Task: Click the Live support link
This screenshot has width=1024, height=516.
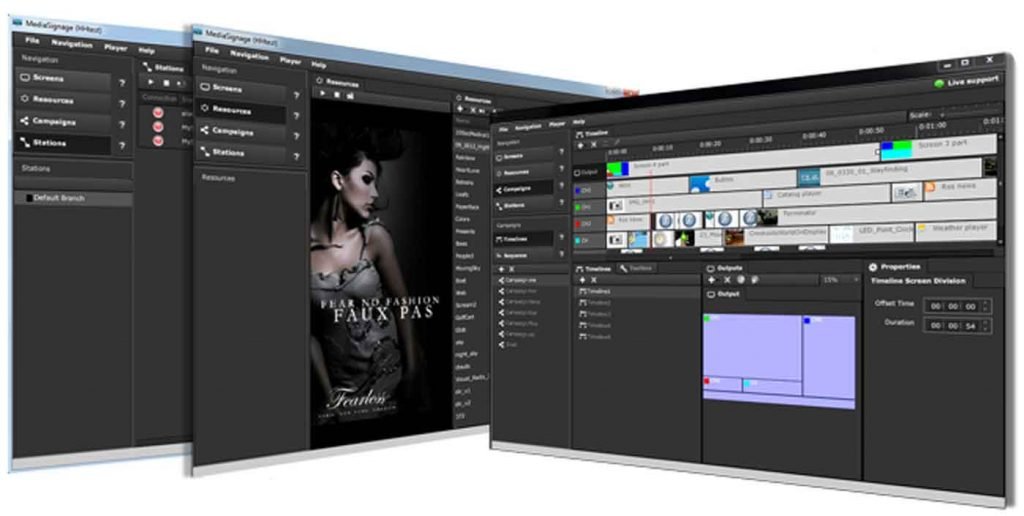Action: [x=972, y=81]
